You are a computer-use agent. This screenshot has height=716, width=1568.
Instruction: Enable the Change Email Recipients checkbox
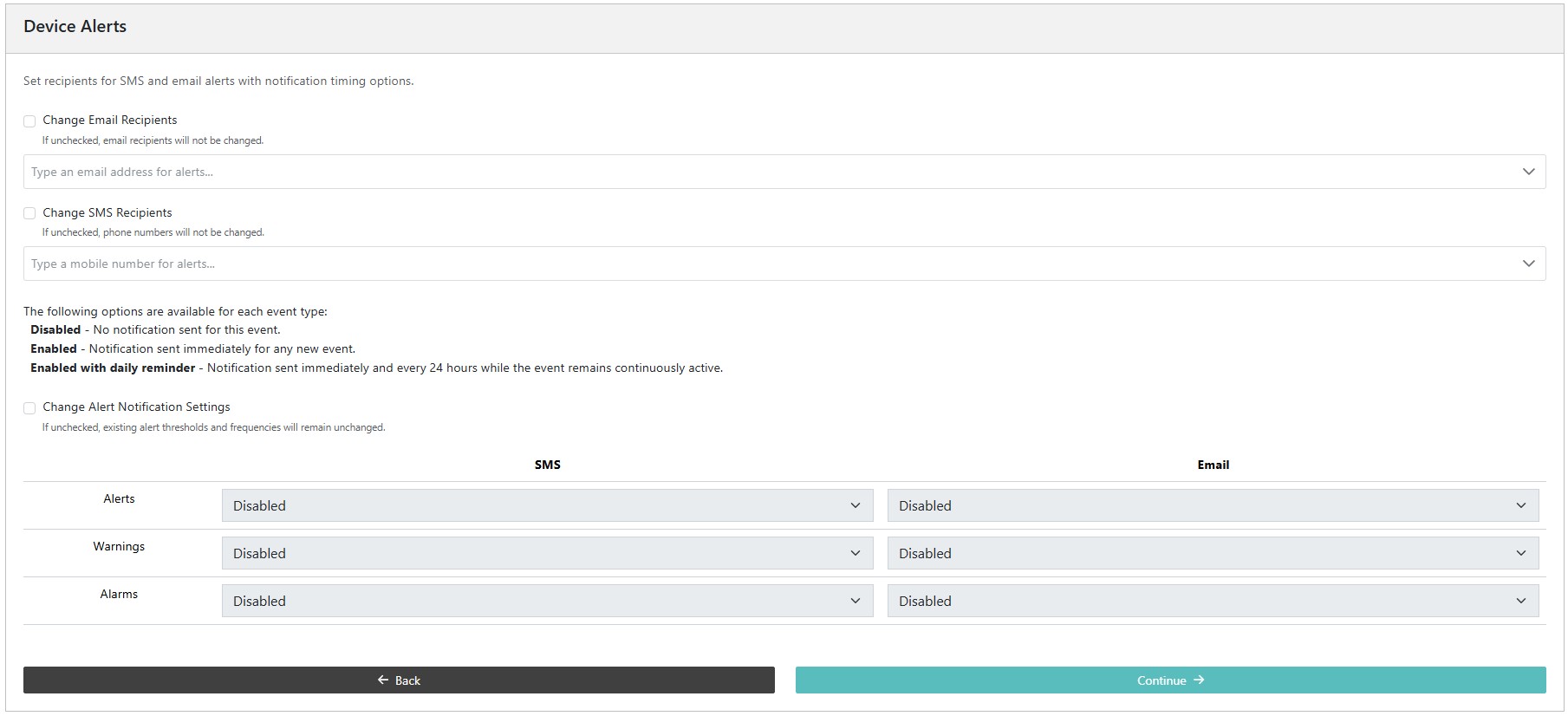29,121
